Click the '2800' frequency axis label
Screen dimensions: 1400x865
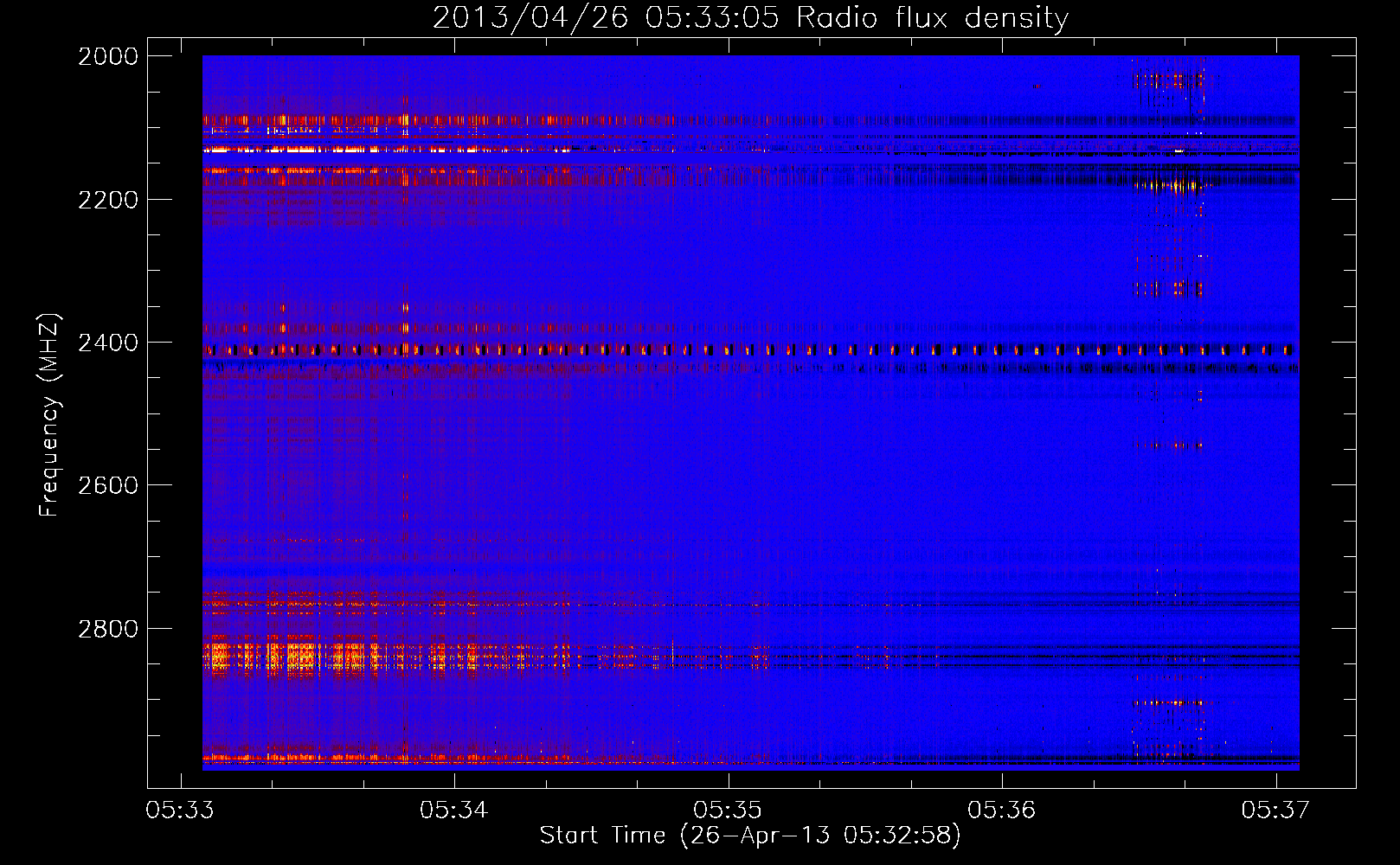(x=108, y=629)
